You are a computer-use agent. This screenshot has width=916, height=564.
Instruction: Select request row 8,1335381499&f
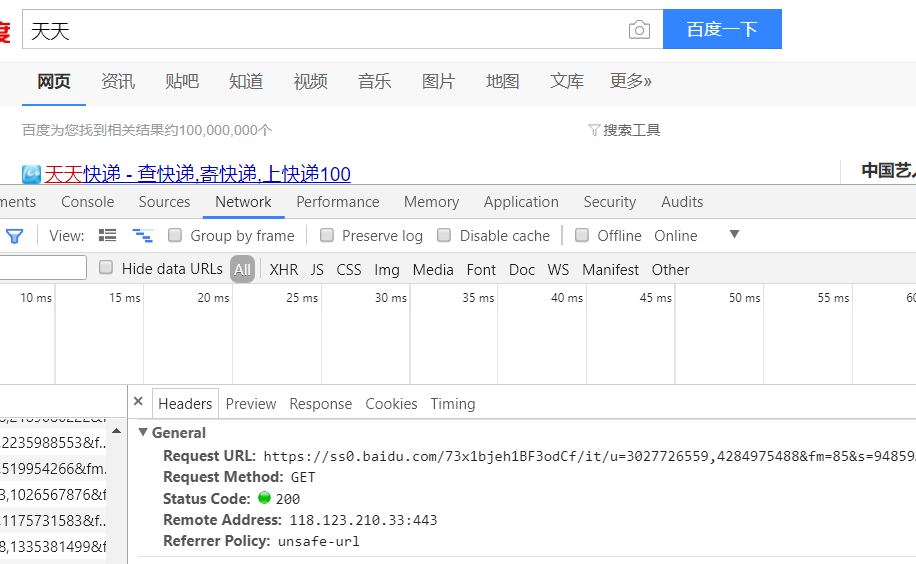click(x=53, y=546)
